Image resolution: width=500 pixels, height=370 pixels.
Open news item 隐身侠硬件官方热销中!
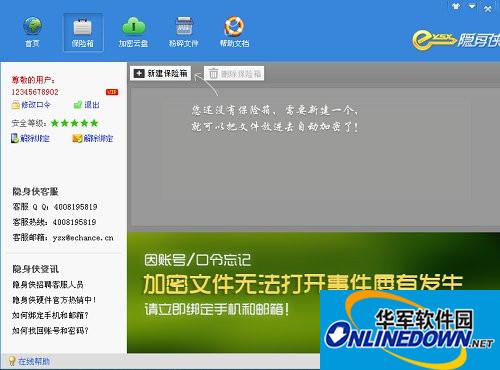[x=54, y=300]
